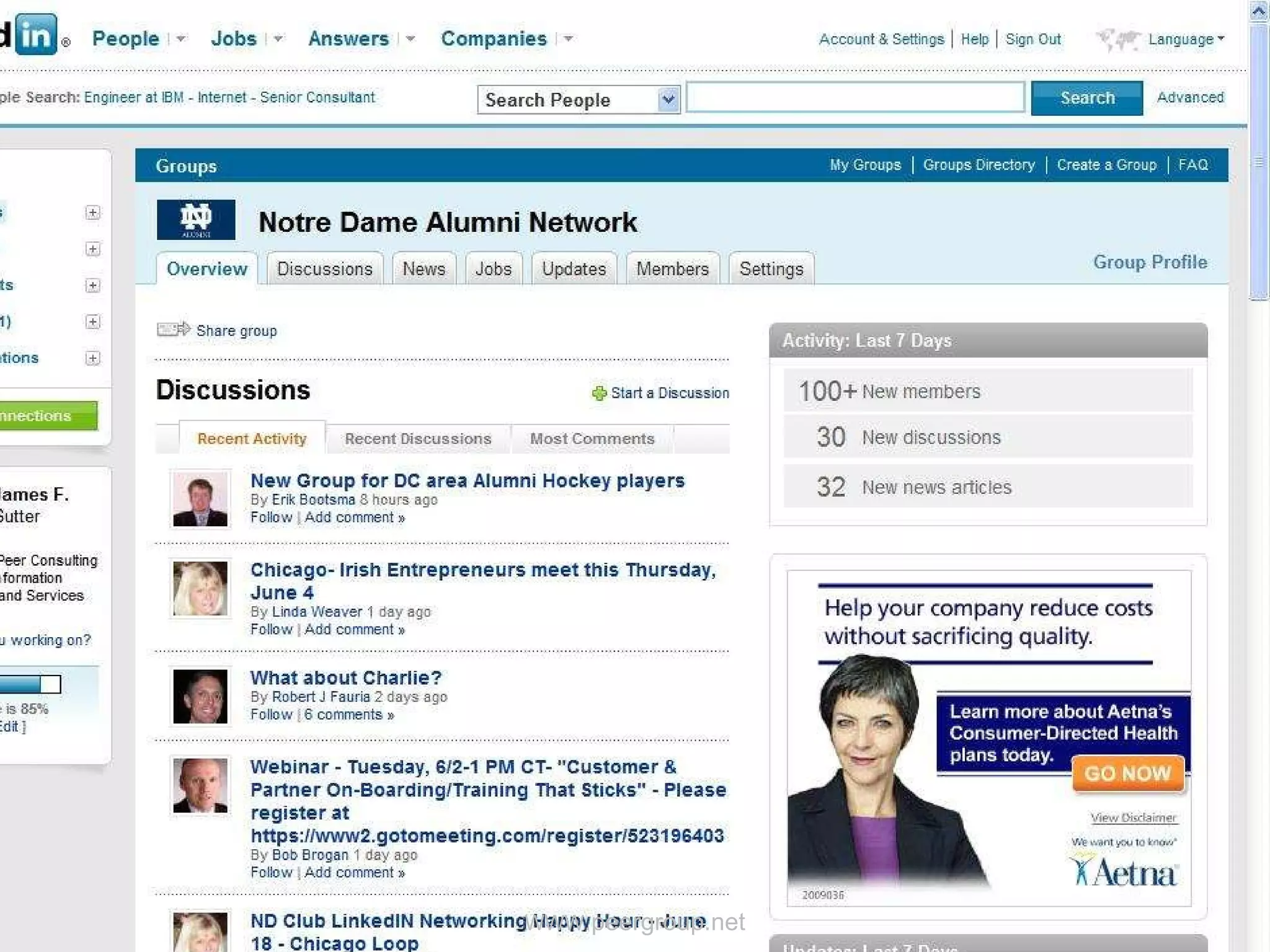The width and height of the screenshot is (1270, 952).
Task: Open Linda Weaver's profile photo
Action: click(200, 588)
